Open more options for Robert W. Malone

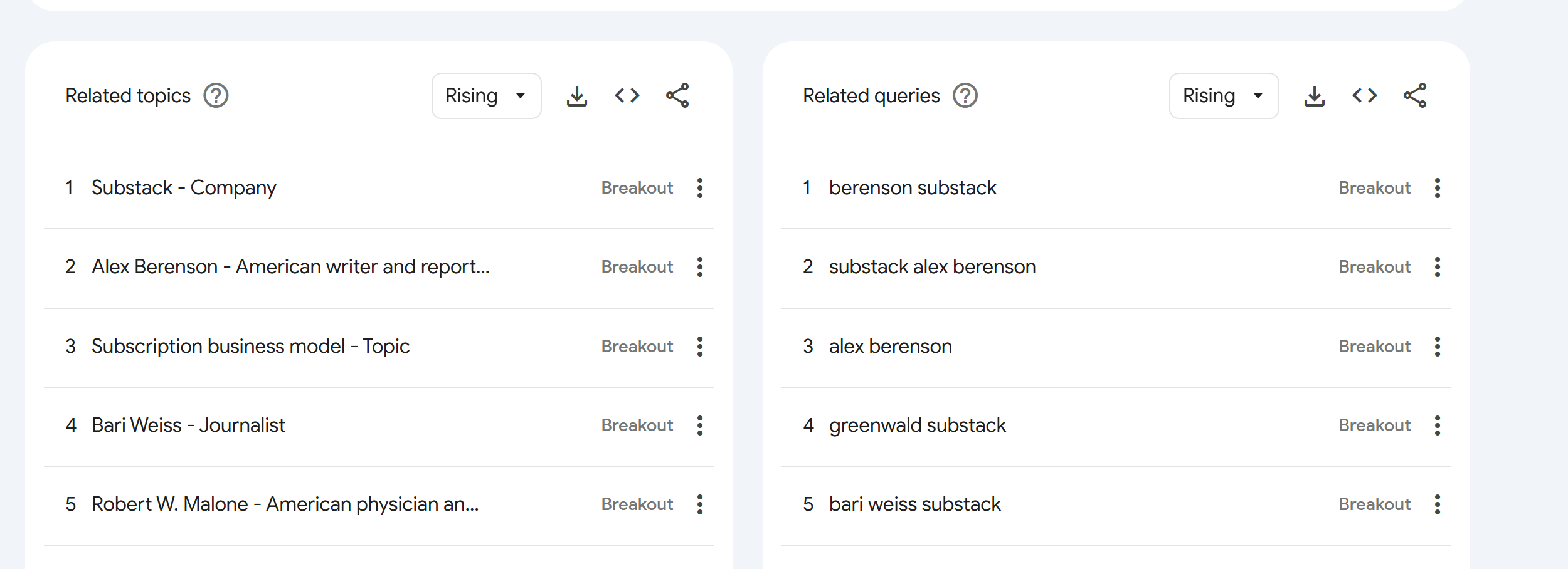[x=700, y=504]
